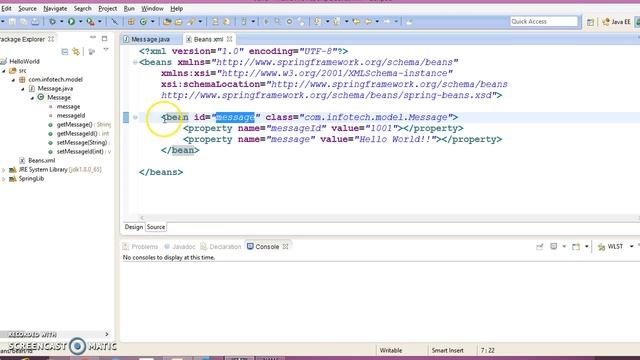Switch to the Javadoc view tab
Screen dimensions: 640x360
point(180,247)
